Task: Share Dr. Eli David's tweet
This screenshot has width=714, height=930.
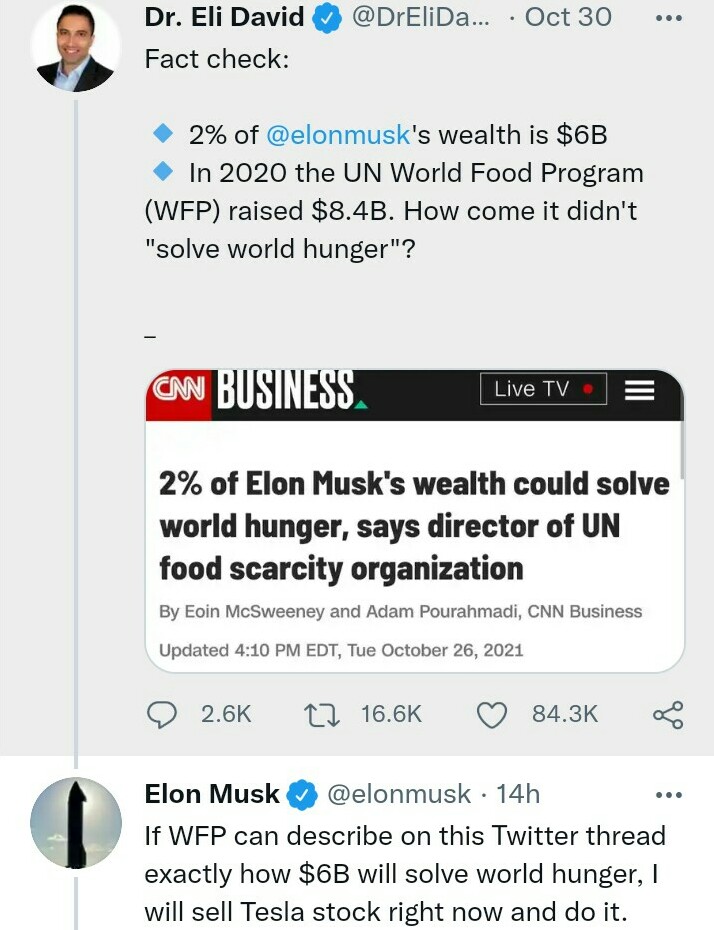Action: point(667,713)
